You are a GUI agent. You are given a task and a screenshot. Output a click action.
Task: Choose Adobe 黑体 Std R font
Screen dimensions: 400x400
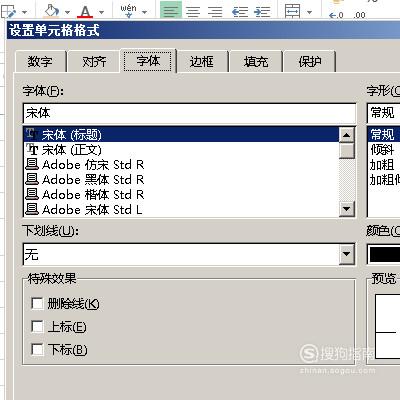click(181, 180)
